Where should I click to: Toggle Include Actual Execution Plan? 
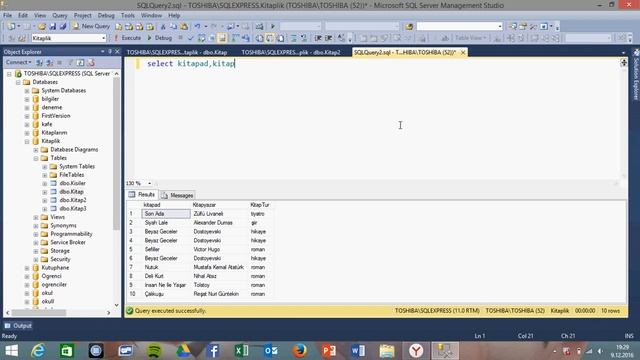[235, 38]
